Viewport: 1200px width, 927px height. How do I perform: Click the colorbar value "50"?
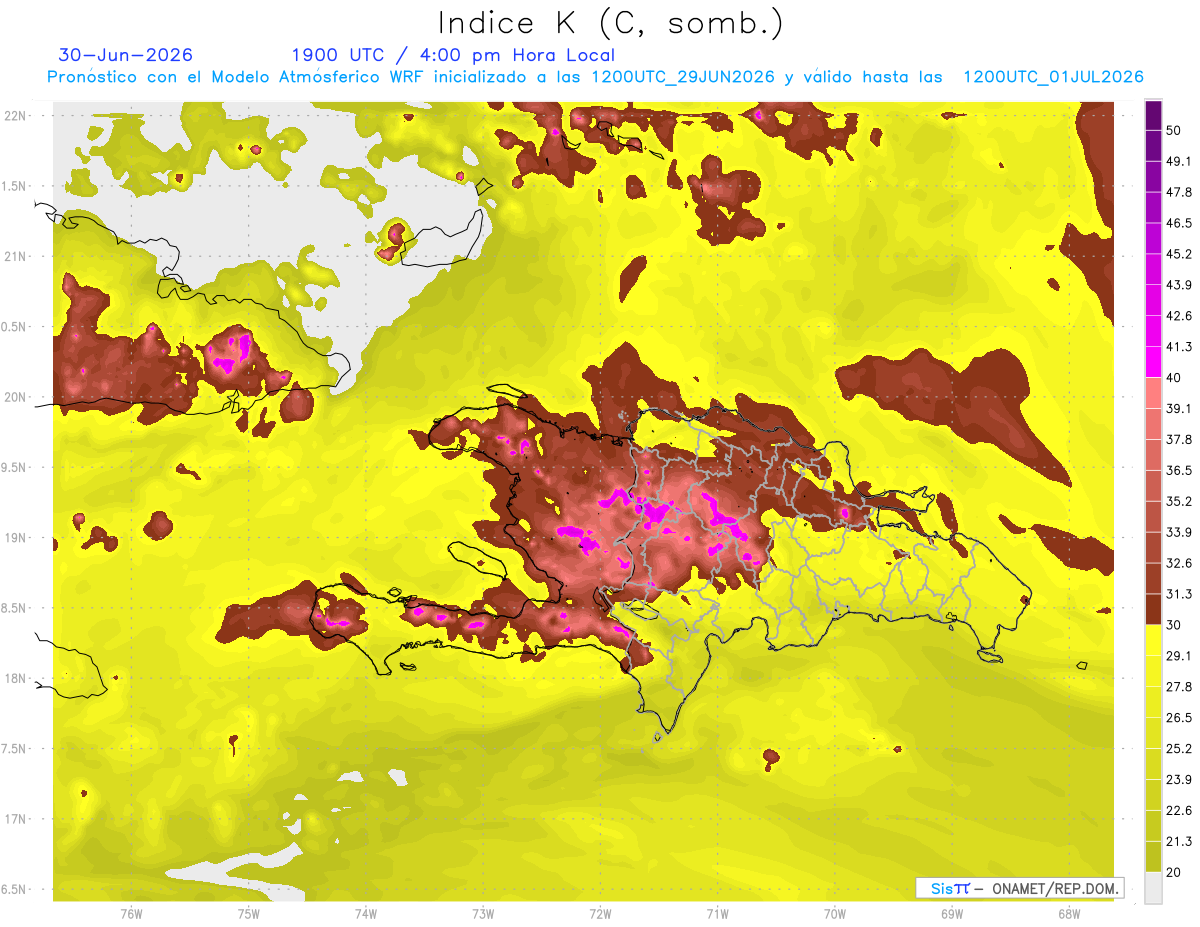(x=1174, y=130)
